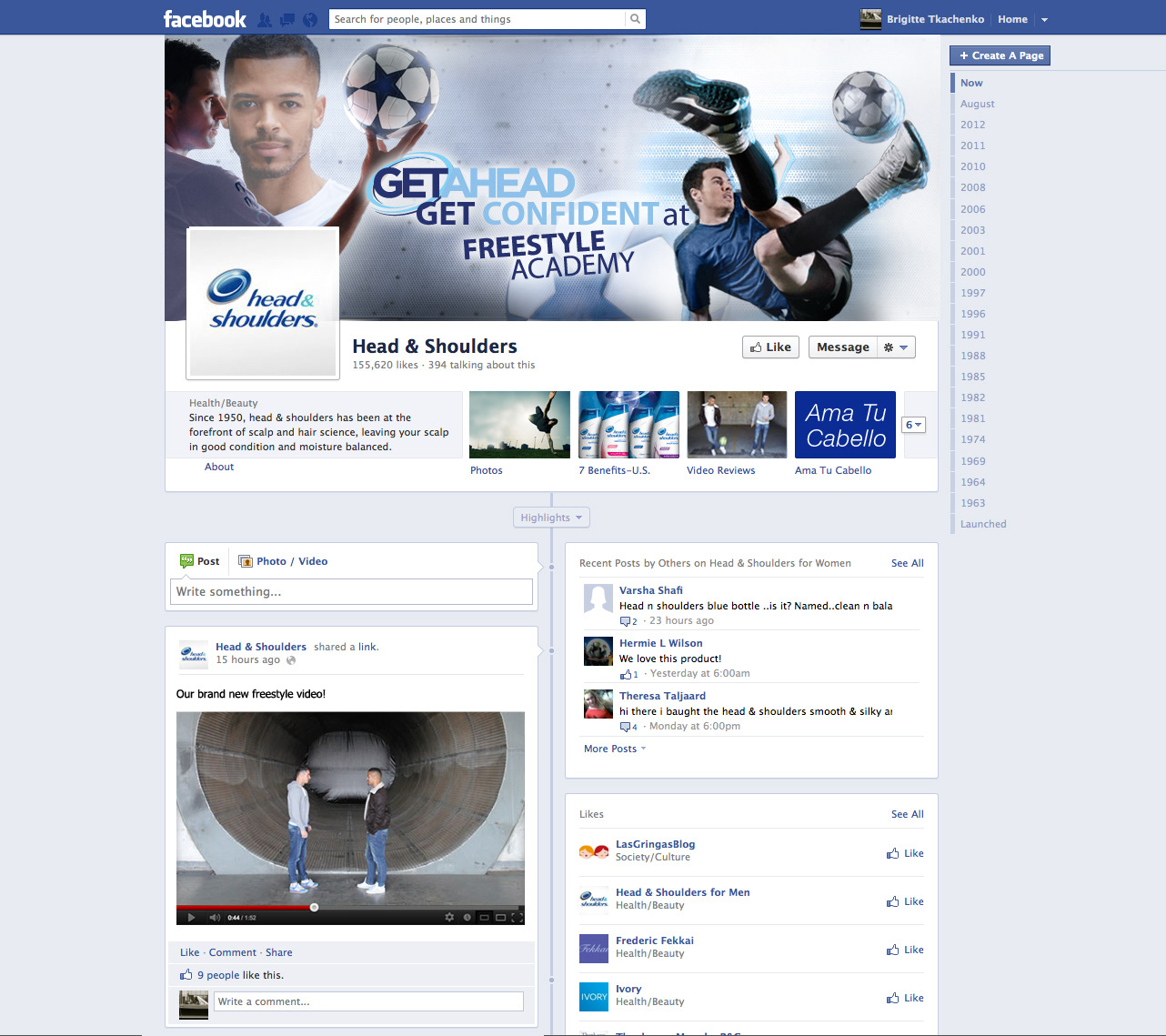Jump to 2008 on the timeline

[973, 187]
